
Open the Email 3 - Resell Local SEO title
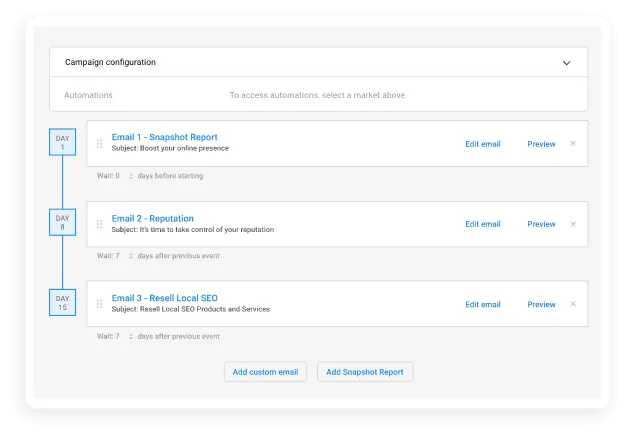pyautogui.click(x=164, y=298)
